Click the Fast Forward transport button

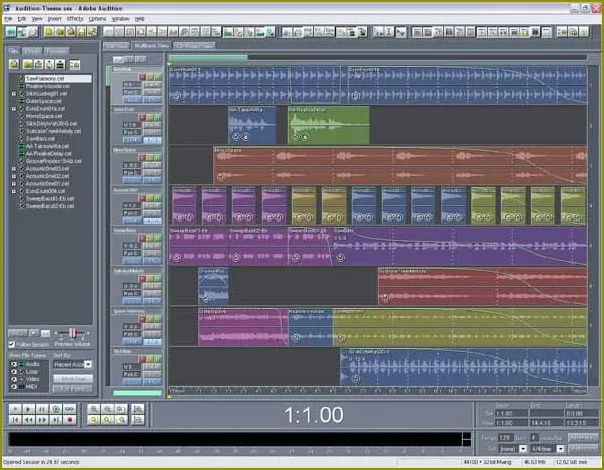coord(42,420)
